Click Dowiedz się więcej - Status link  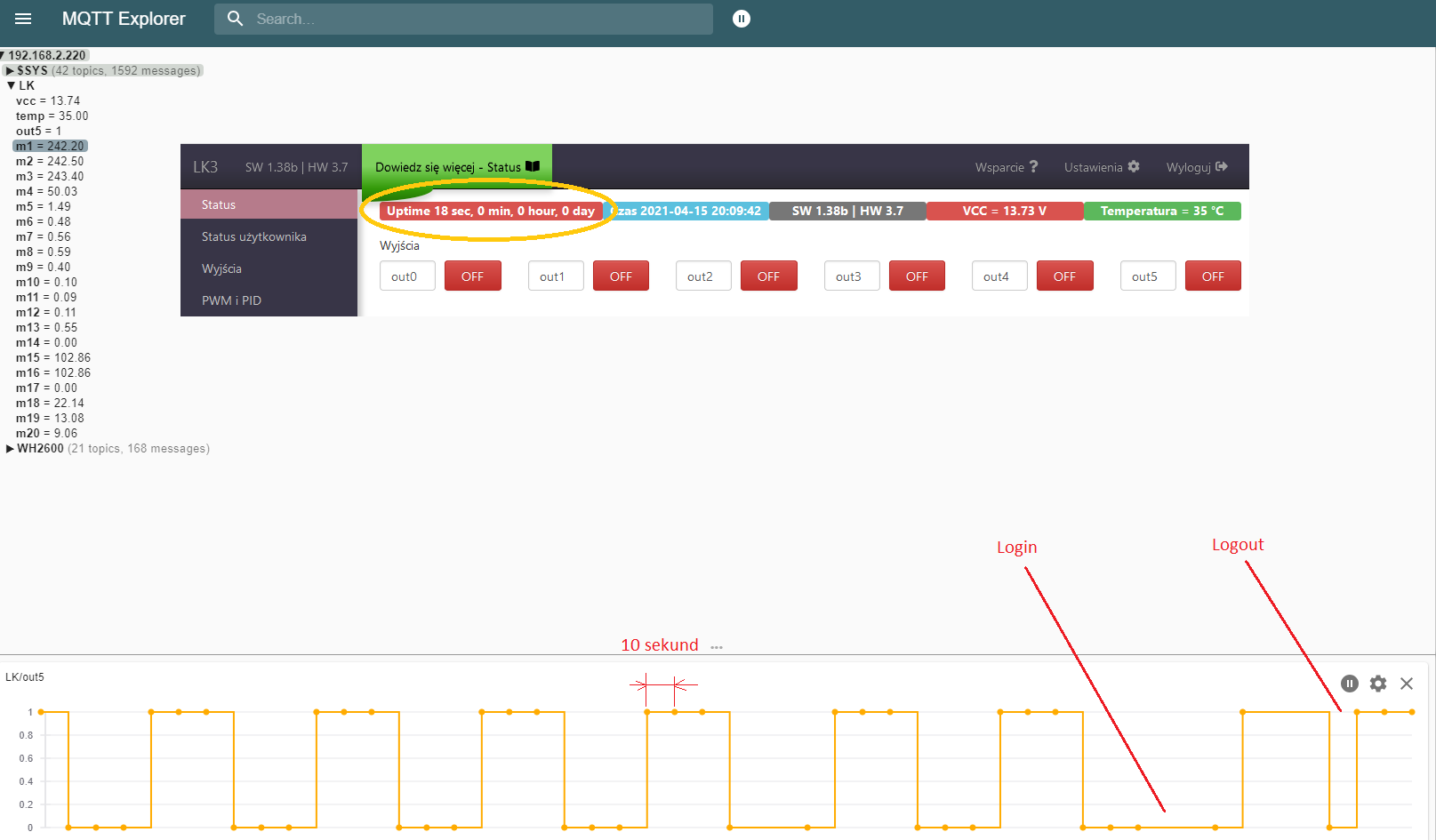click(456, 167)
